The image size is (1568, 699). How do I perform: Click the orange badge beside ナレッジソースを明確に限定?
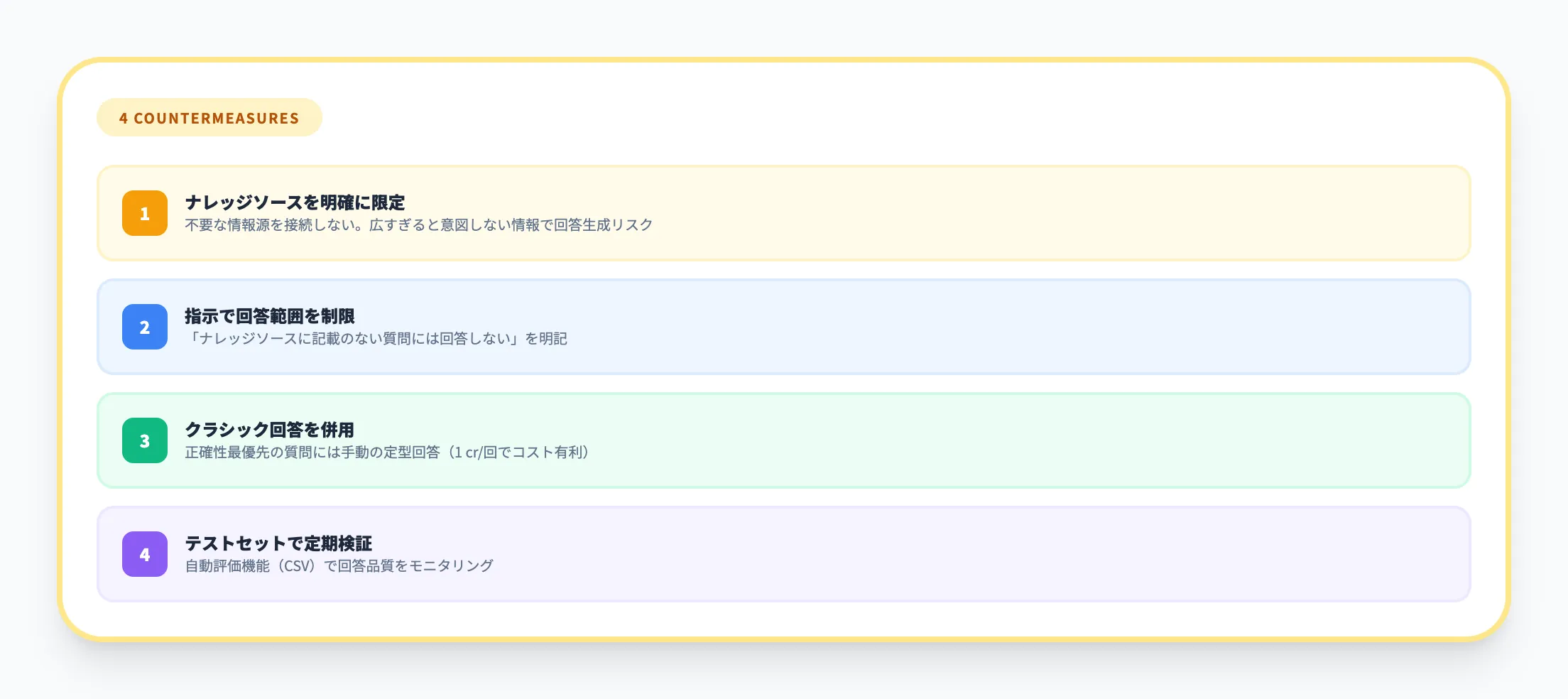145,214
